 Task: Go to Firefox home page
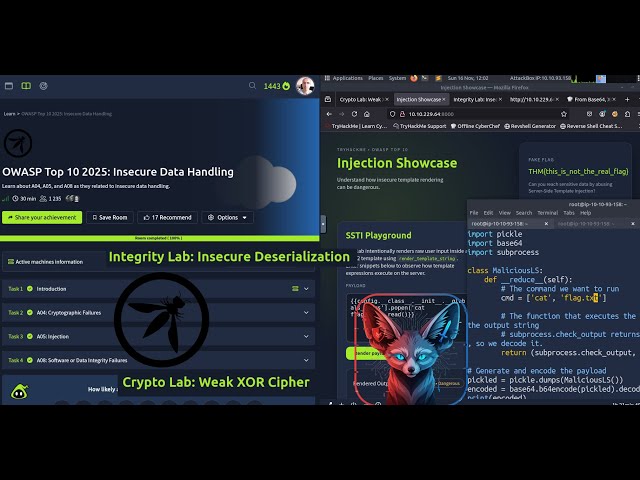tap(367, 114)
